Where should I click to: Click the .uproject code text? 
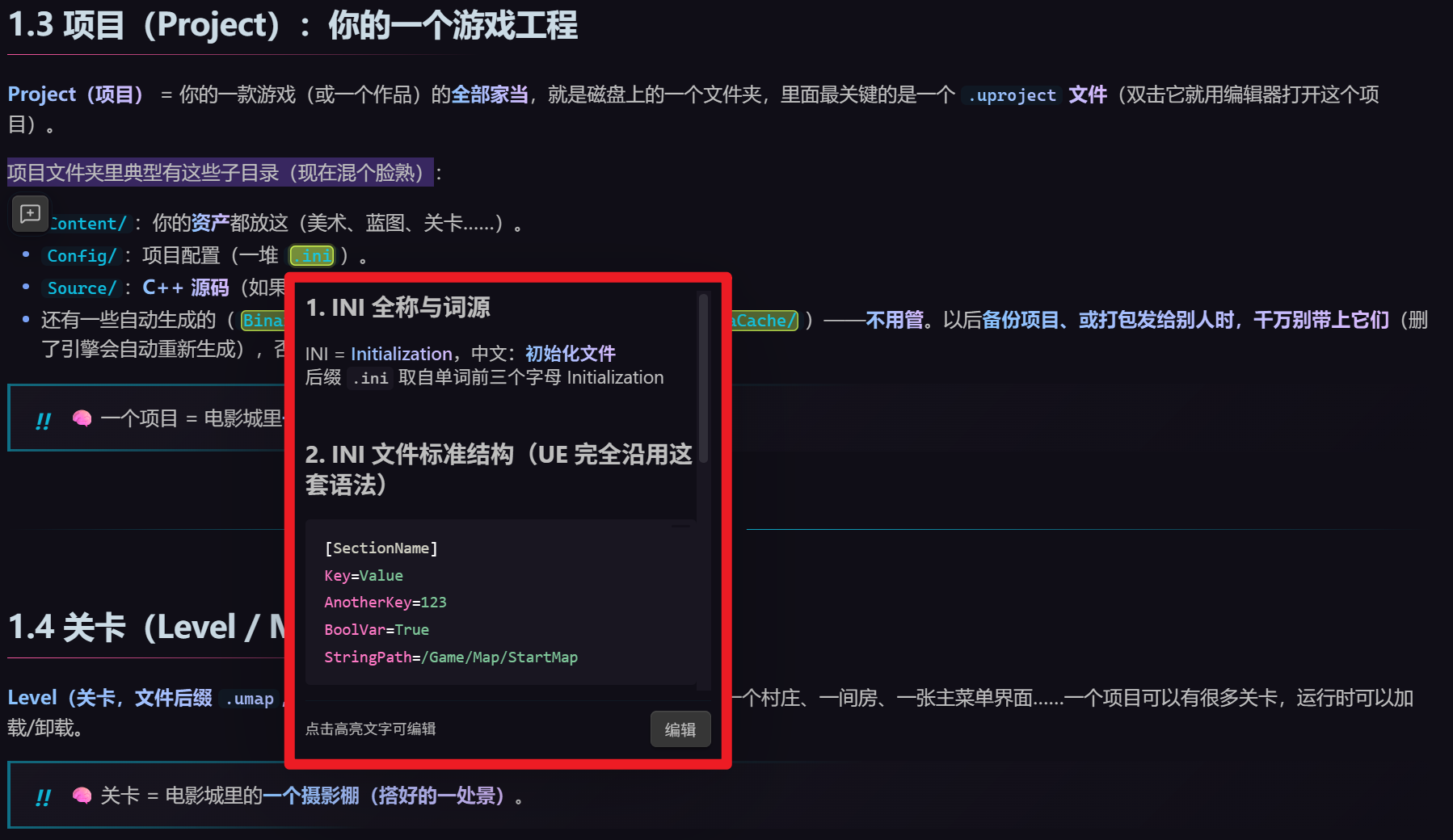point(1013,95)
